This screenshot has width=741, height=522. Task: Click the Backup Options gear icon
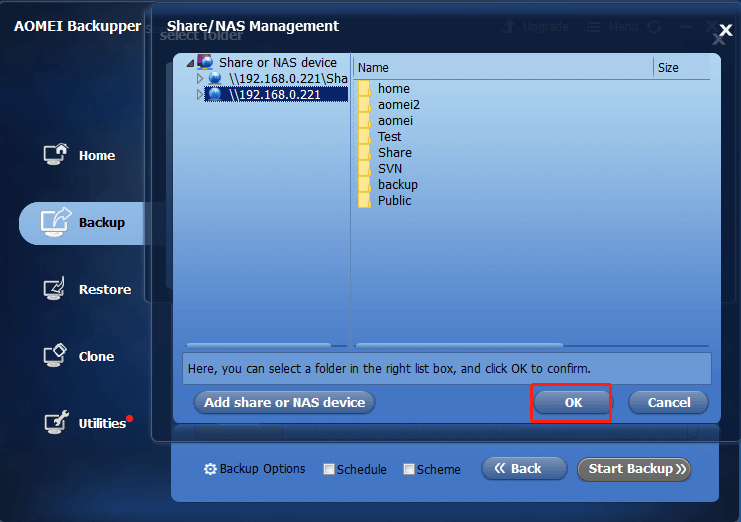(210, 469)
